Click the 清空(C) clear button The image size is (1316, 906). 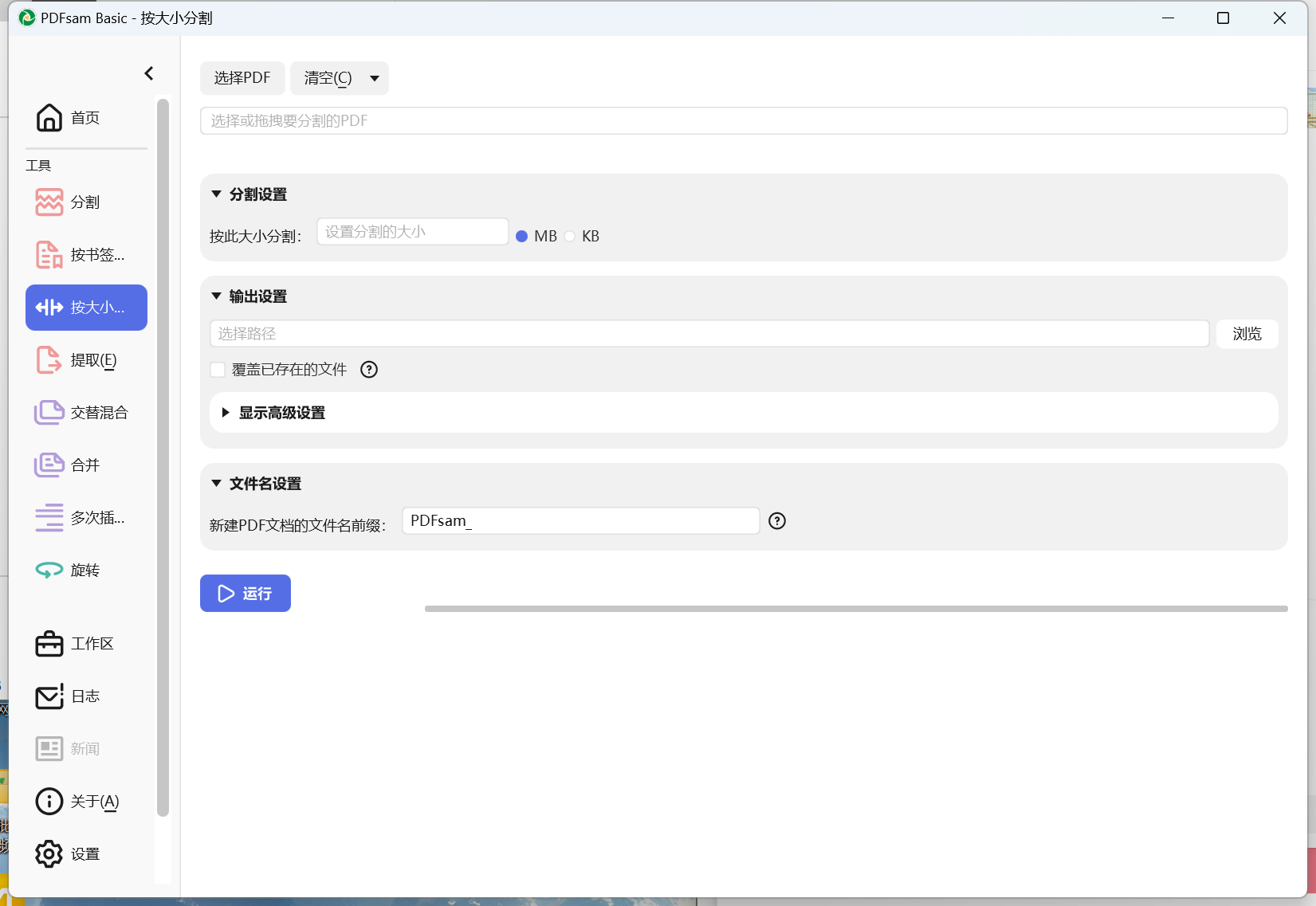coord(328,78)
